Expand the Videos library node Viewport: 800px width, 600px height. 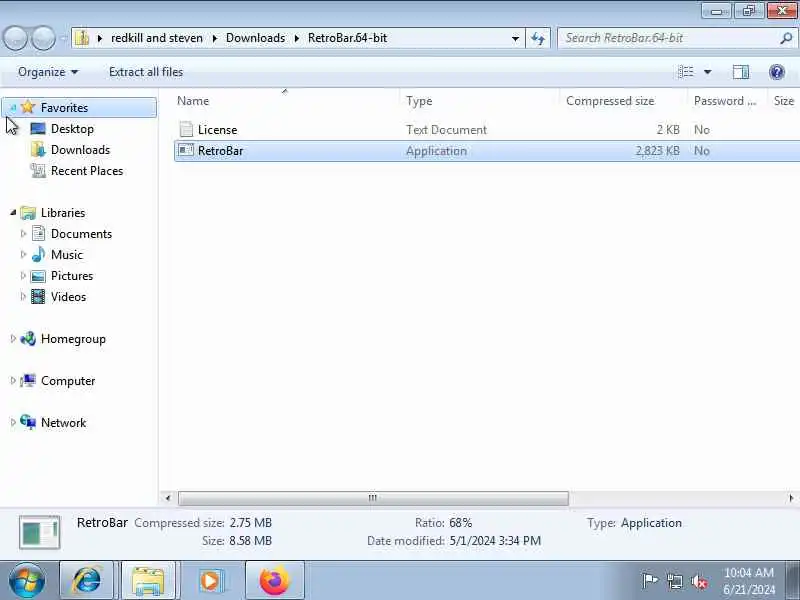[23, 296]
